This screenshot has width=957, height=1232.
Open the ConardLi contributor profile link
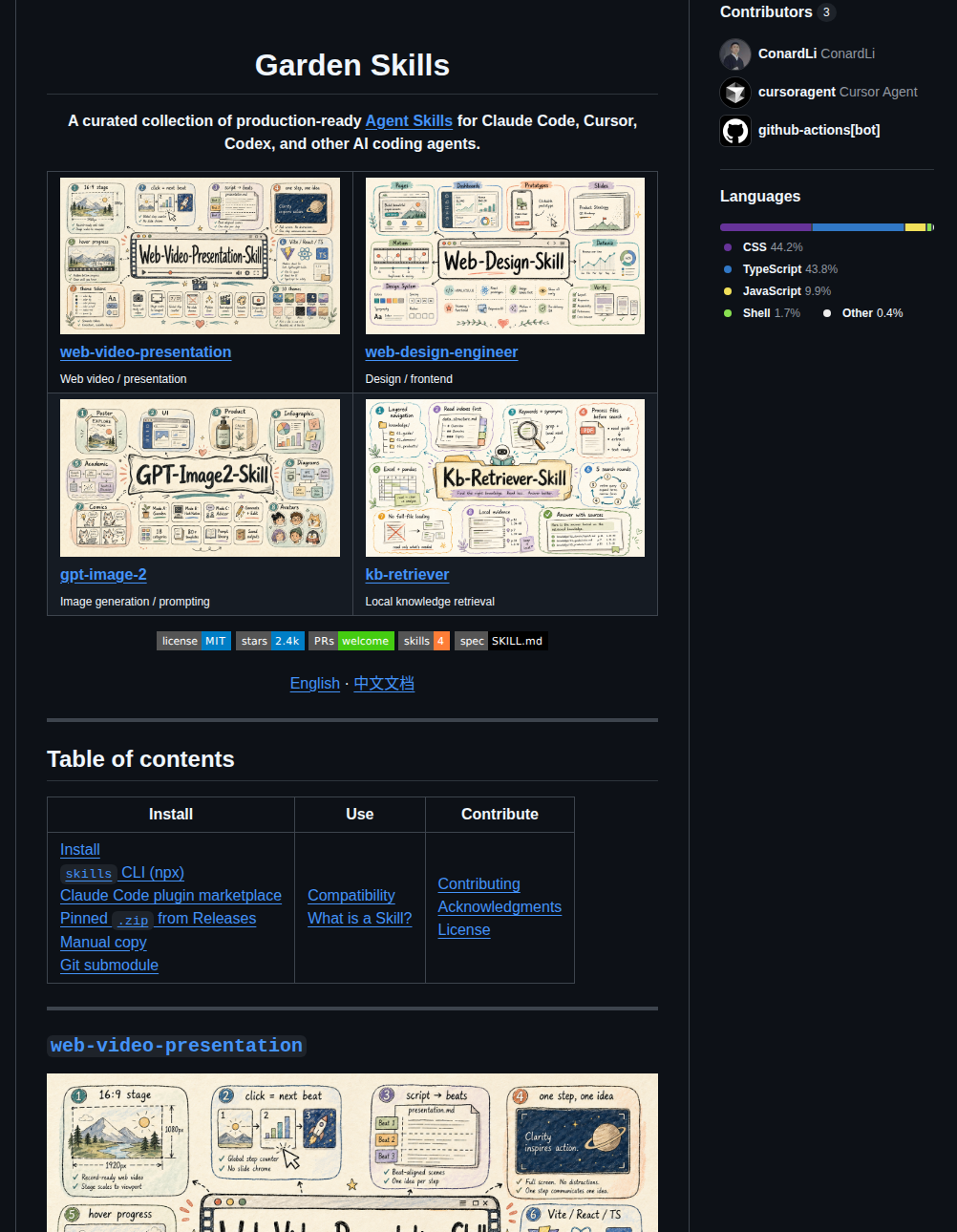pyautogui.click(x=817, y=53)
